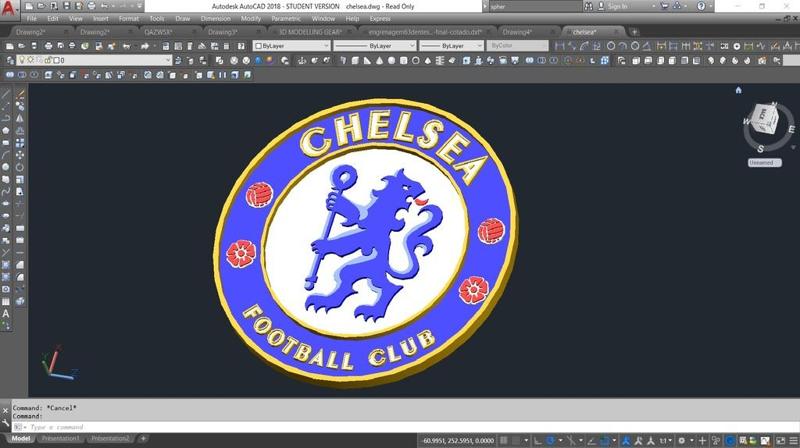
Task: Open the Draw menu
Action: pyautogui.click(x=183, y=19)
